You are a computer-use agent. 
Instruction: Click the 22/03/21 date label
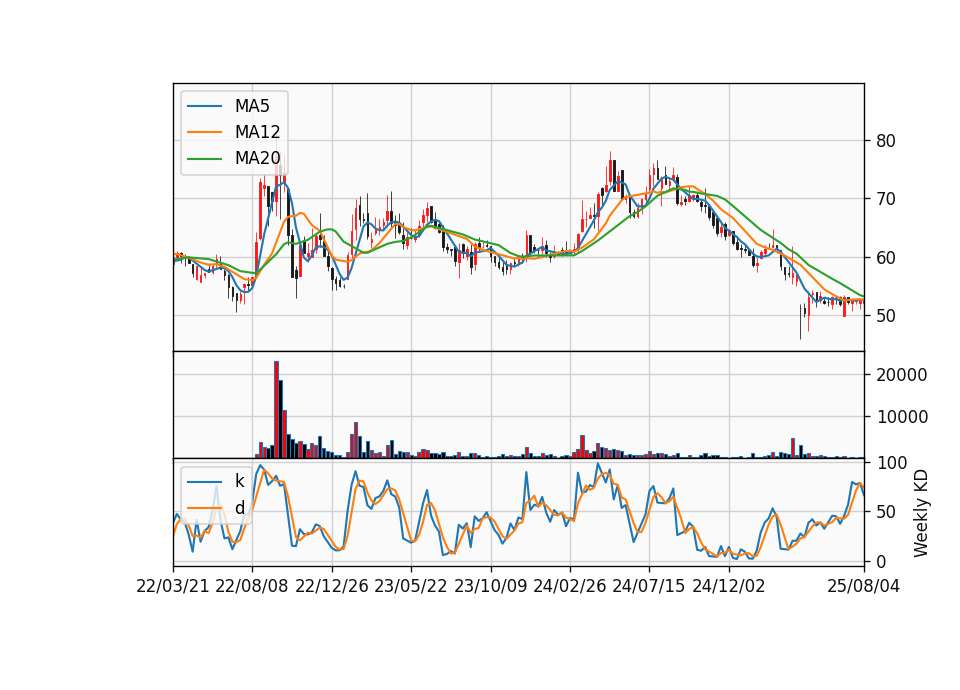point(173,586)
